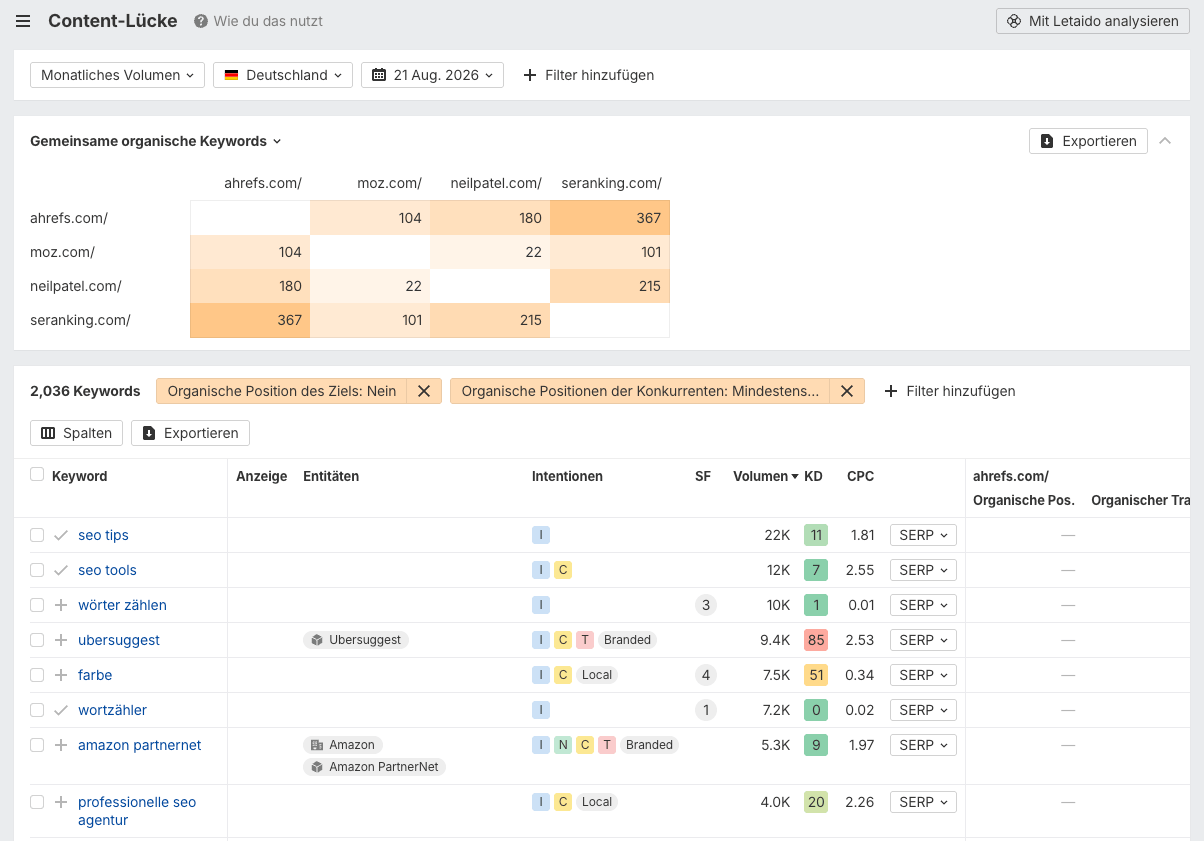Open the hamburger navigation menu
Image resolution: width=1204 pixels, height=841 pixels.
[23, 21]
